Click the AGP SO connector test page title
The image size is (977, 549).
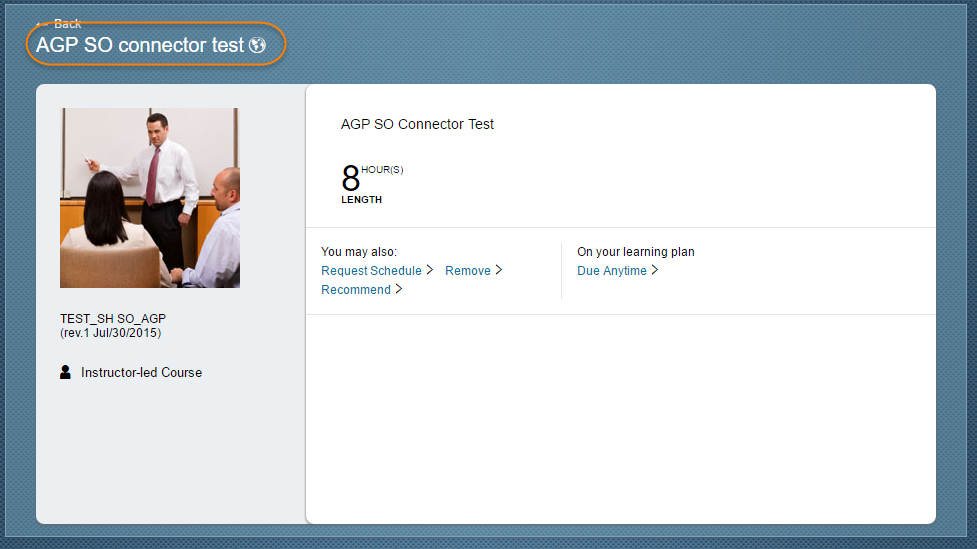[x=140, y=45]
